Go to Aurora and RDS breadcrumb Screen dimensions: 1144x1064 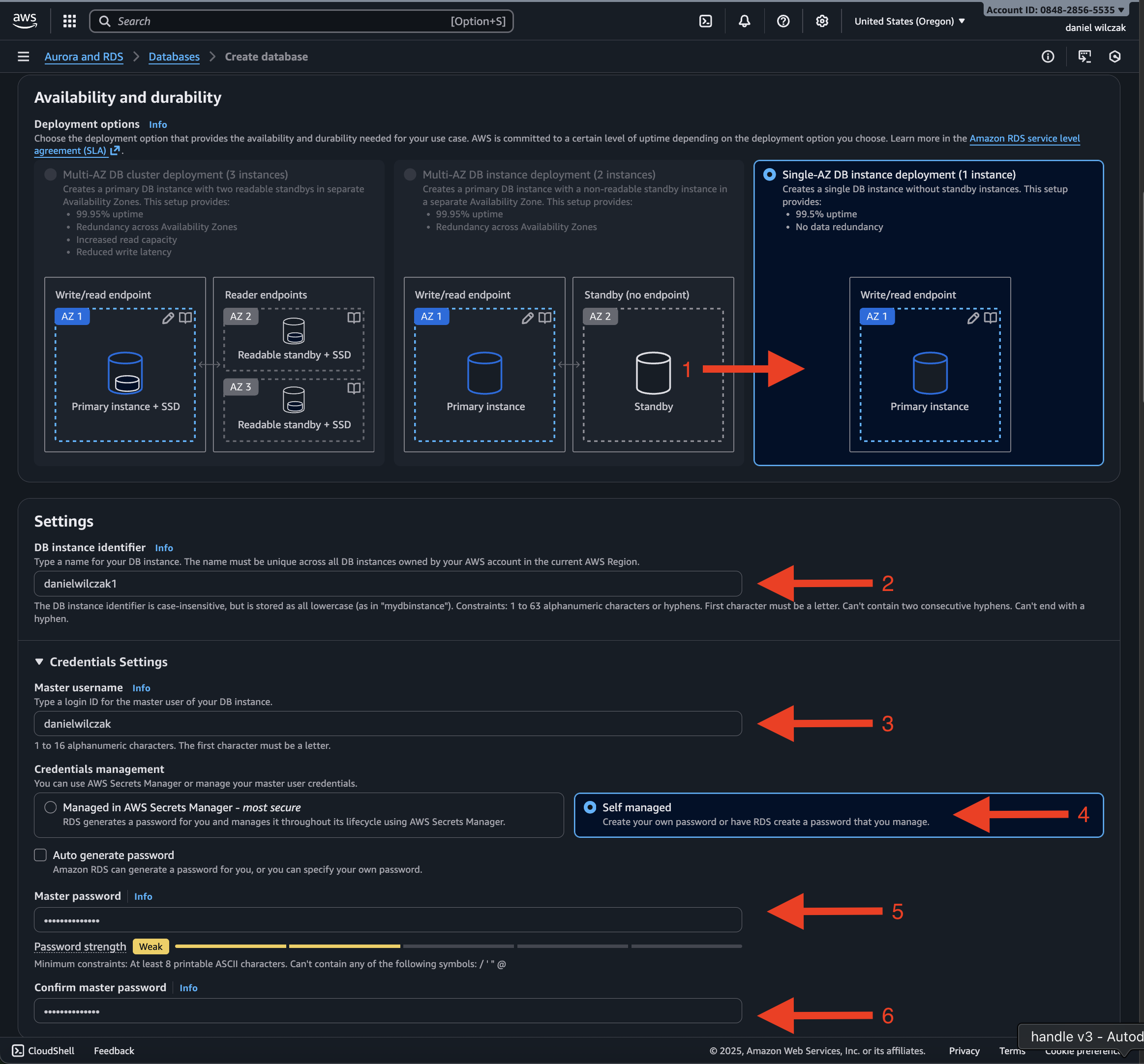[x=84, y=57]
